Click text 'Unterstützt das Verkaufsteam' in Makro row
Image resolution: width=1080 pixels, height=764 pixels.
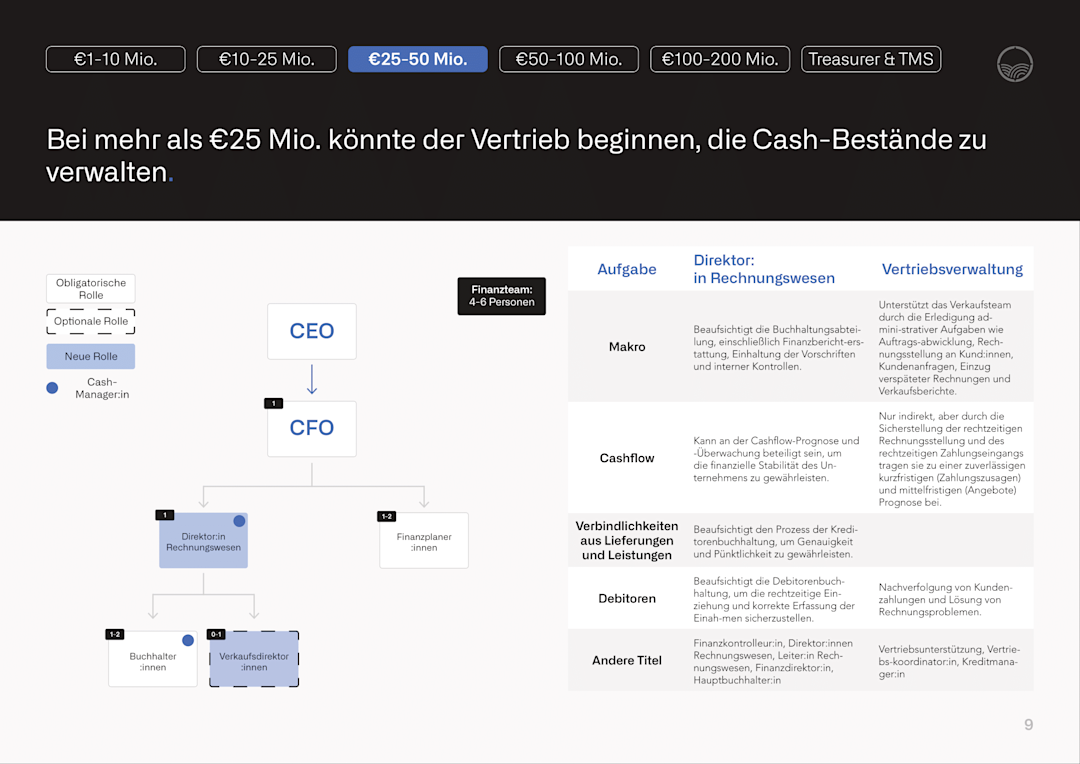click(x=946, y=348)
